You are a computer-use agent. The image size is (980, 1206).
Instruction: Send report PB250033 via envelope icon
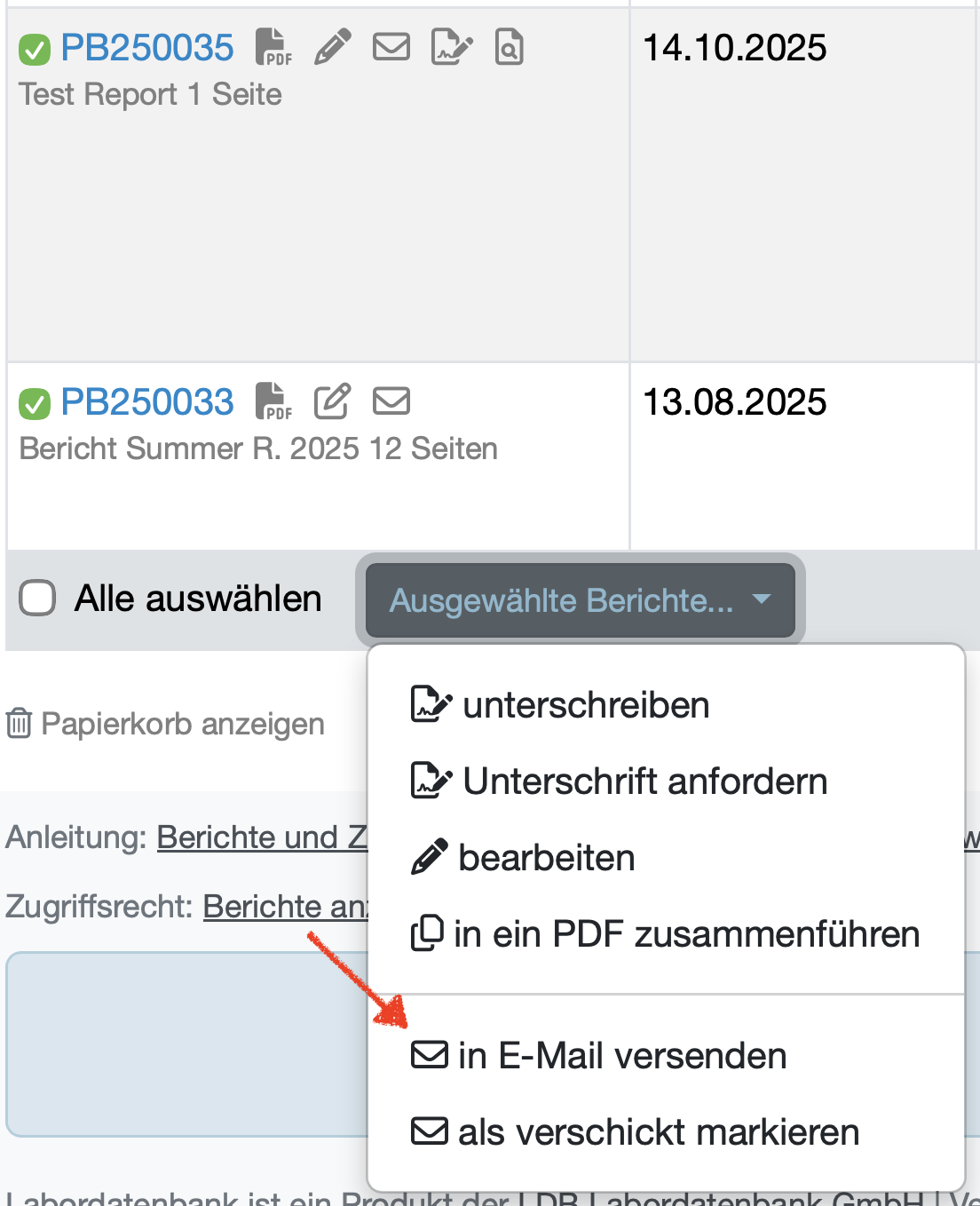[391, 401]
